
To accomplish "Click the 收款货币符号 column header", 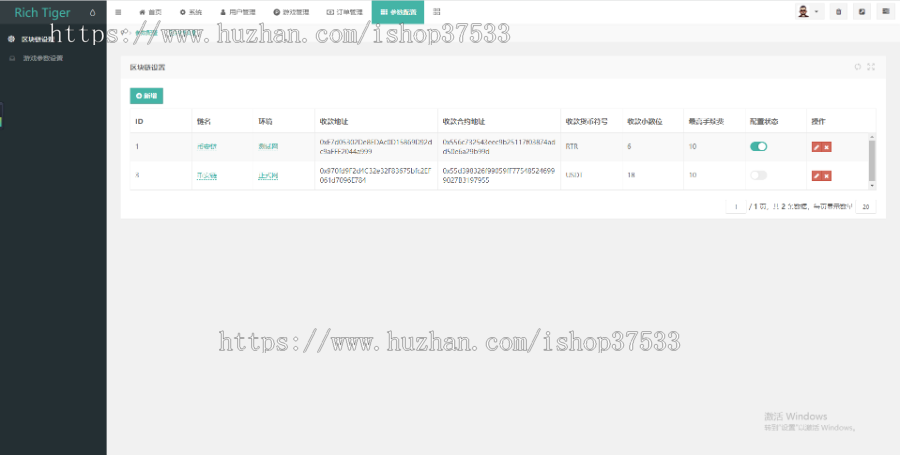I will (587, 122).
